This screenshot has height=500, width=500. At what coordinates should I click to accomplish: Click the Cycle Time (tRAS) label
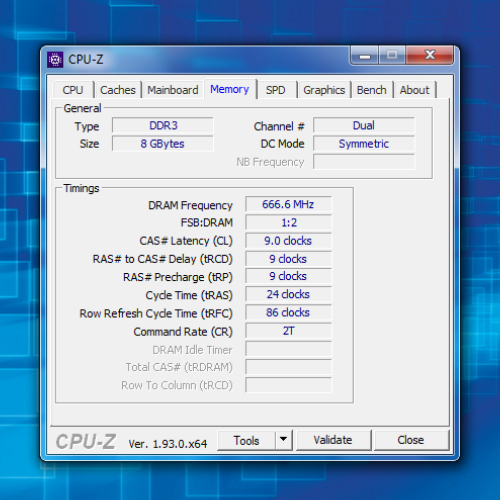coord(189,295)
